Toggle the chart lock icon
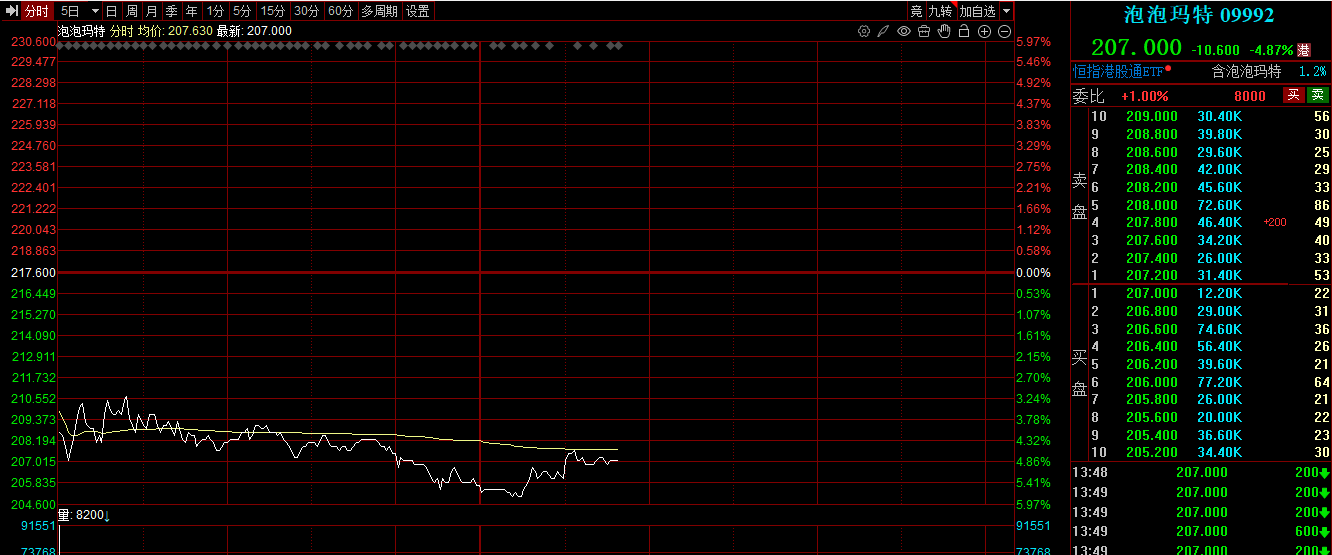This screenshot has width=1332, height=555. 964,31
